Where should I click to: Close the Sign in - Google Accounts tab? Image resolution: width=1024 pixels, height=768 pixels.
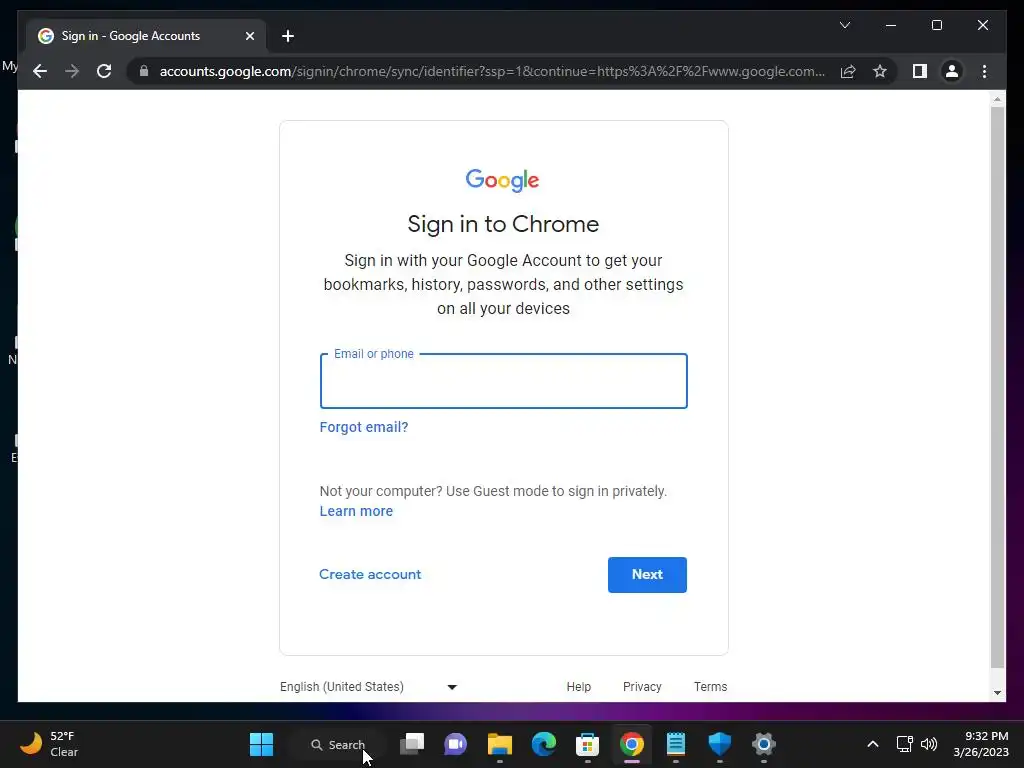[249, 36]
